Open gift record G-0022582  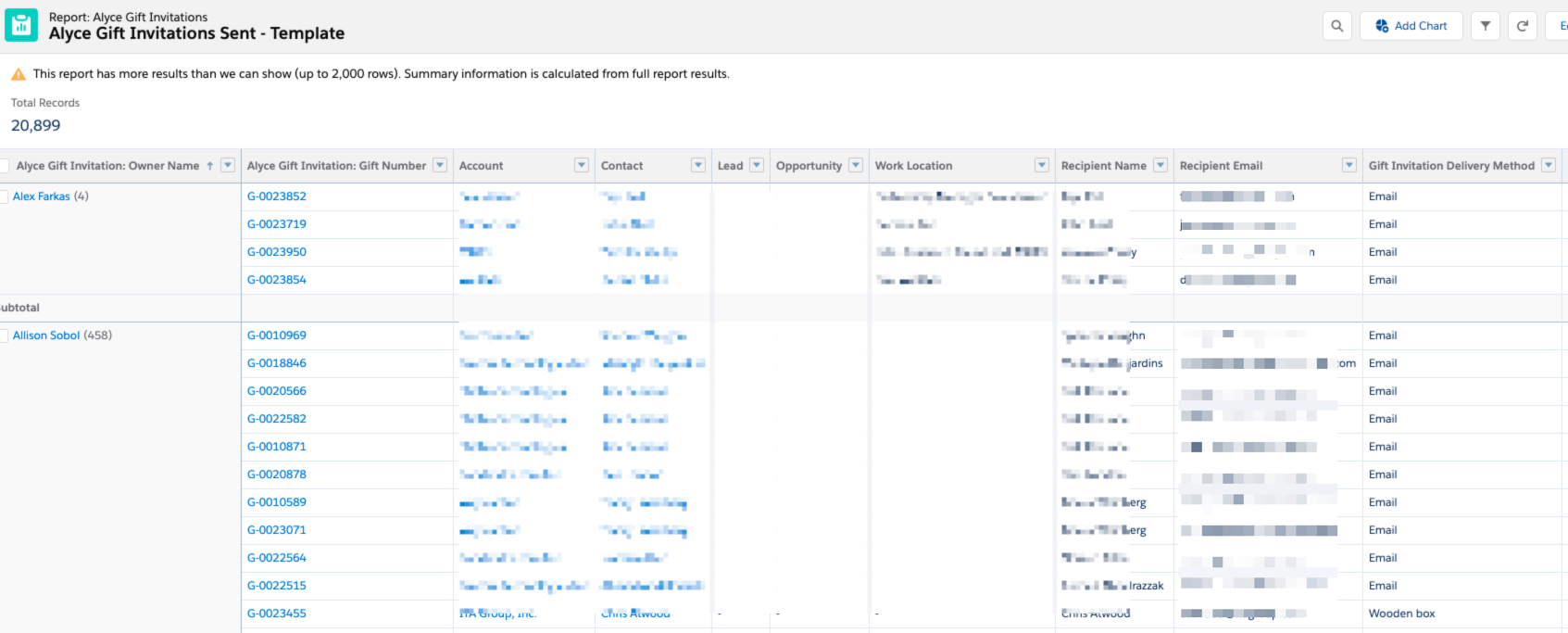pos(277,419)
